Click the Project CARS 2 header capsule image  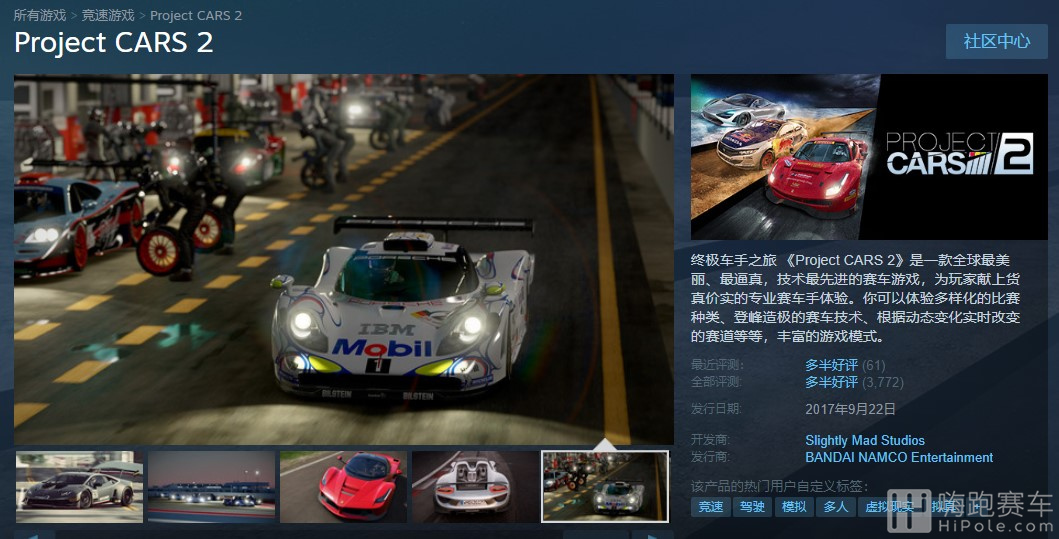[869, 157]
